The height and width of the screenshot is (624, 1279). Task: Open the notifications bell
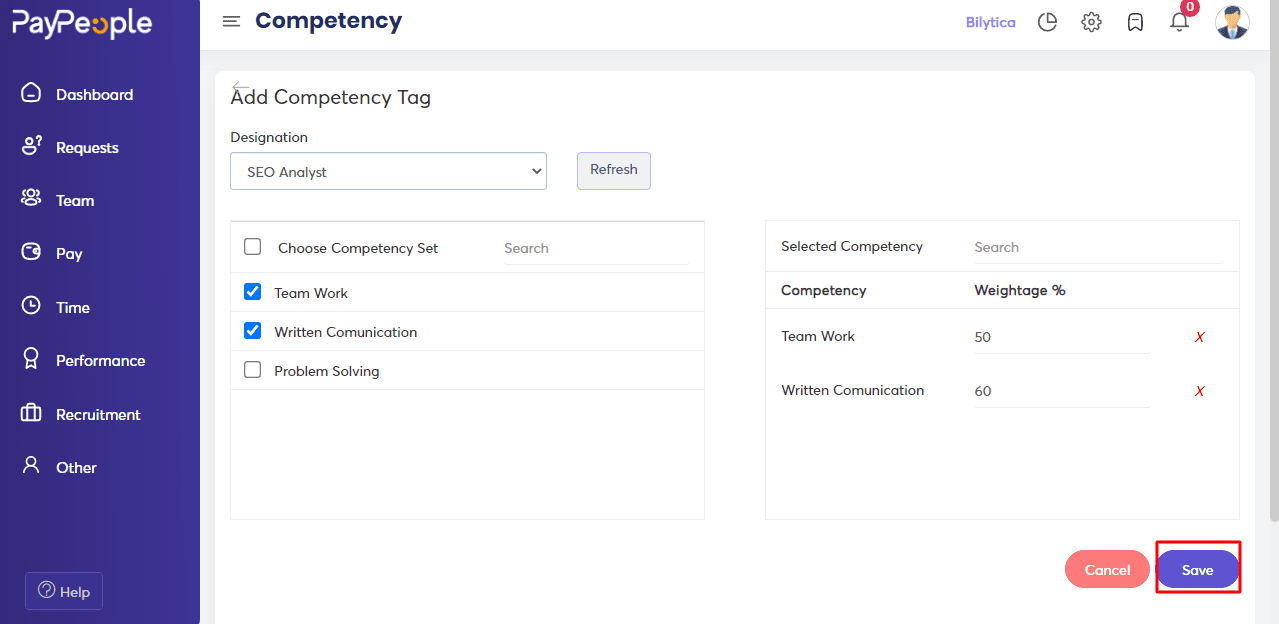coord(1180,21)
